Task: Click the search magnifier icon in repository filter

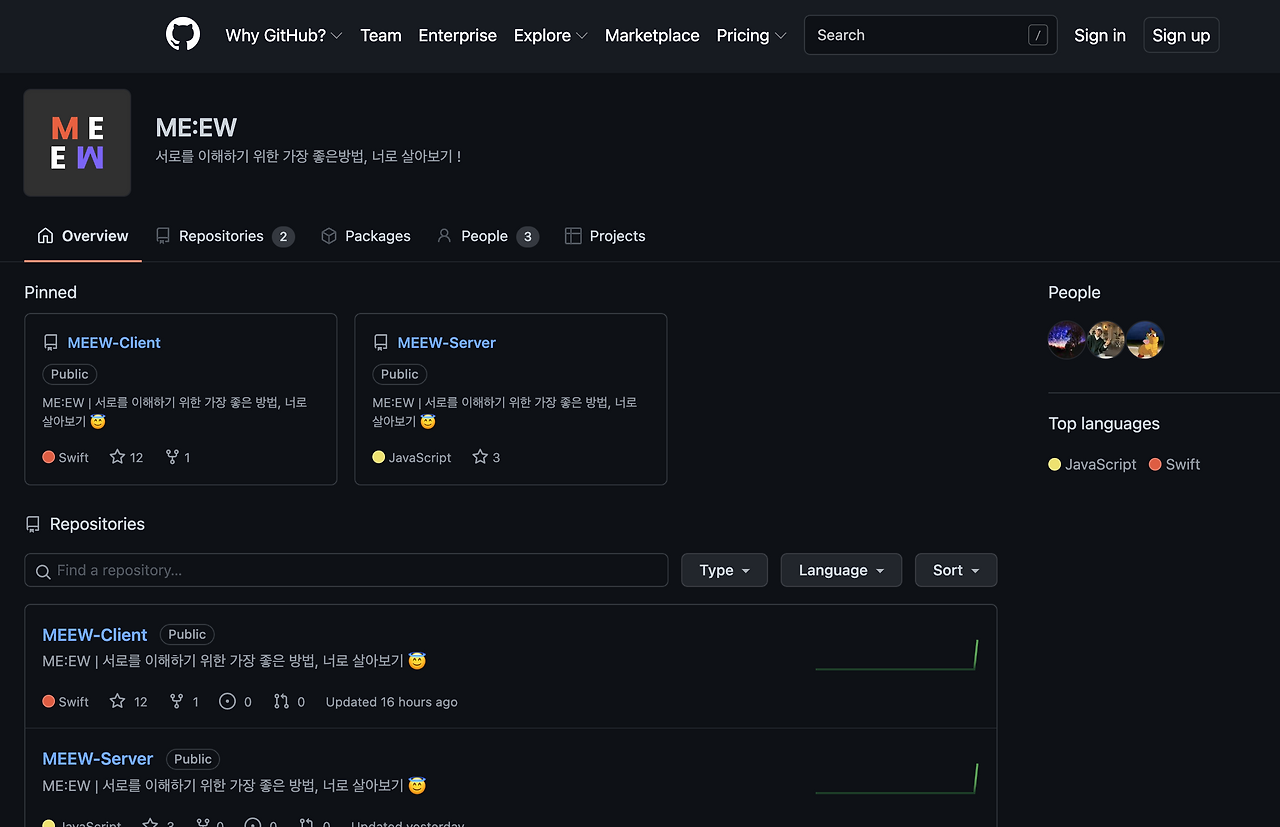Action: 43,571
